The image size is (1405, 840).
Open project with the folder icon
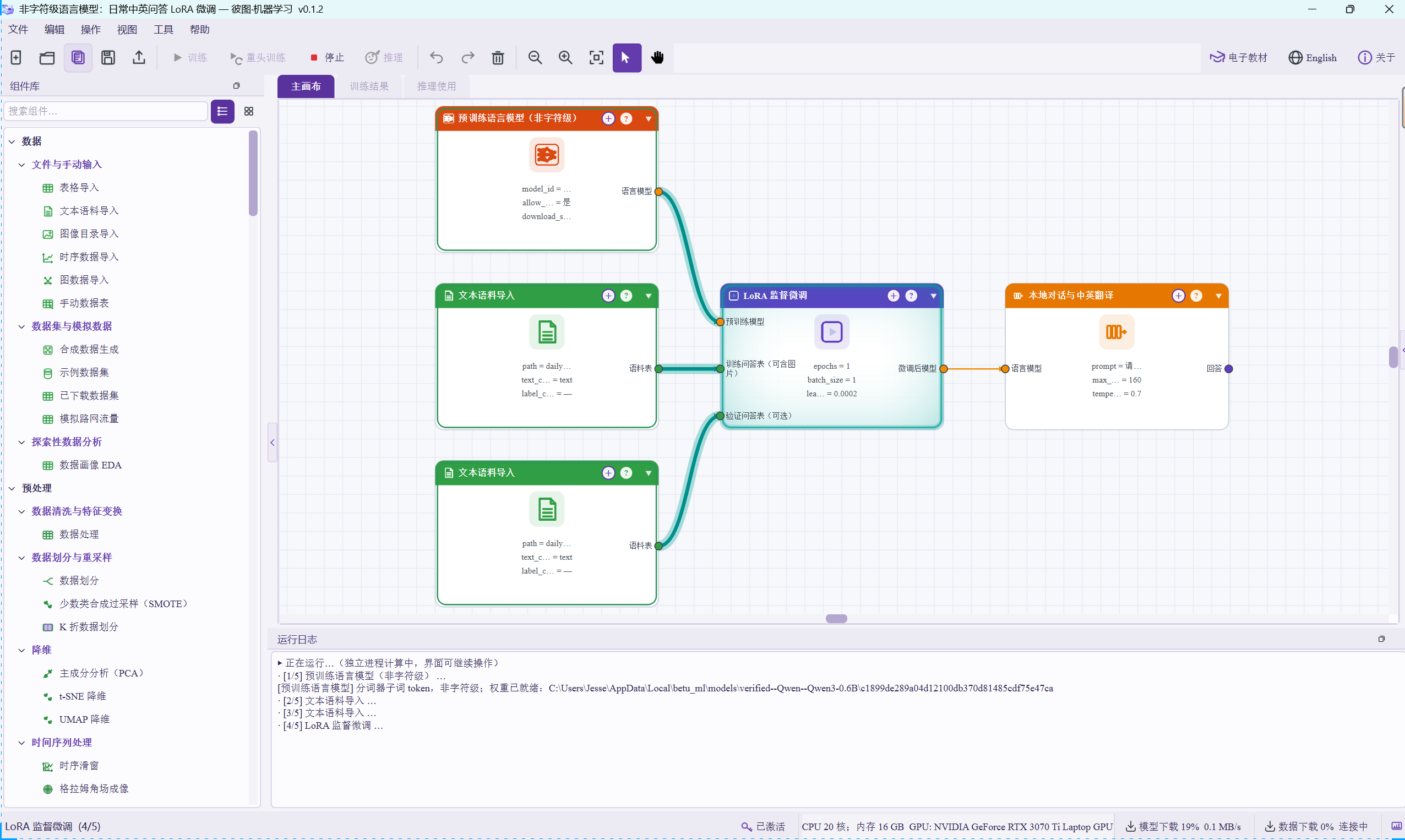coord(47,57)
